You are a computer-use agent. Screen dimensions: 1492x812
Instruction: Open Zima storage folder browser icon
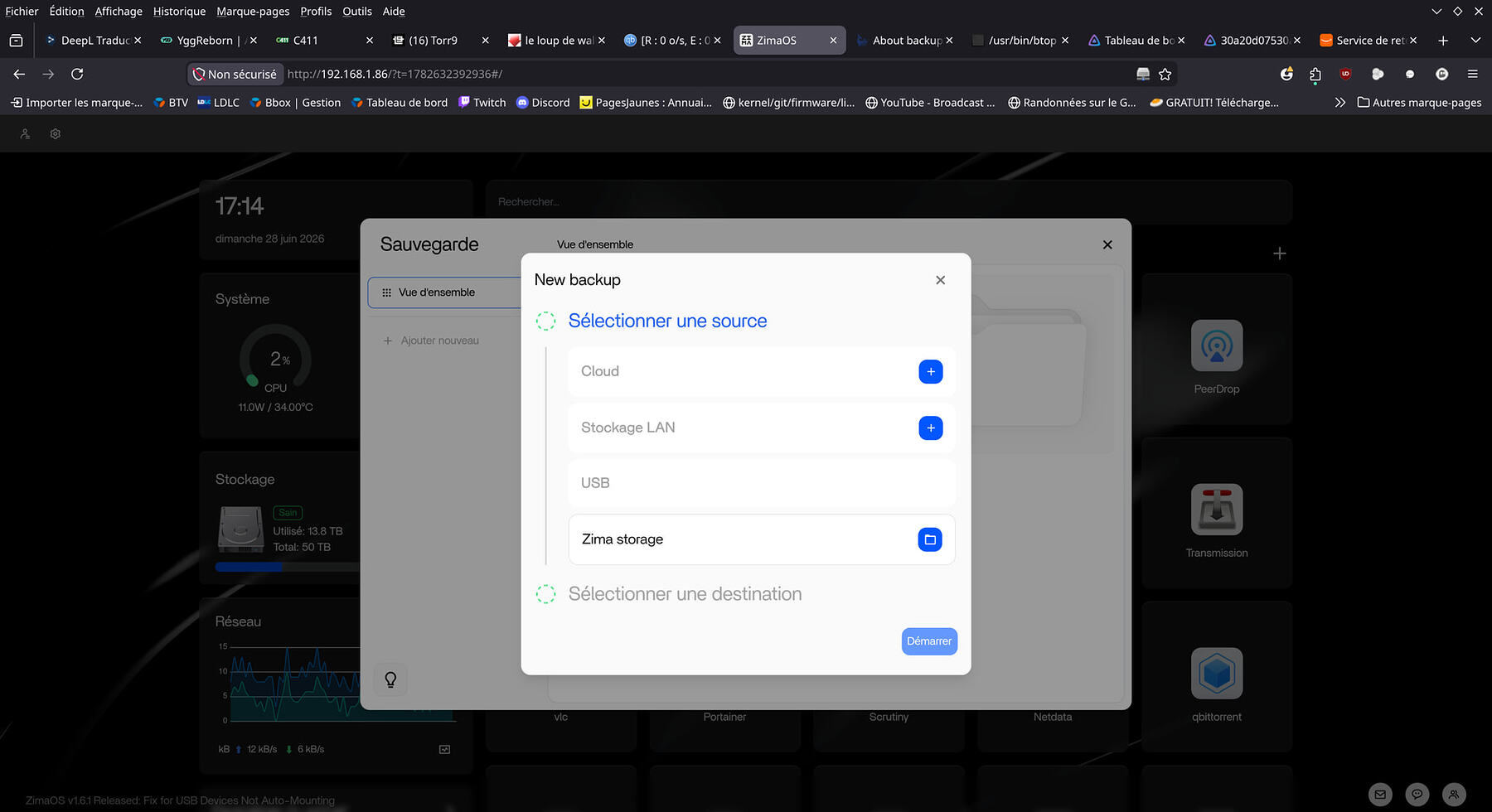[x=930, y=539]
